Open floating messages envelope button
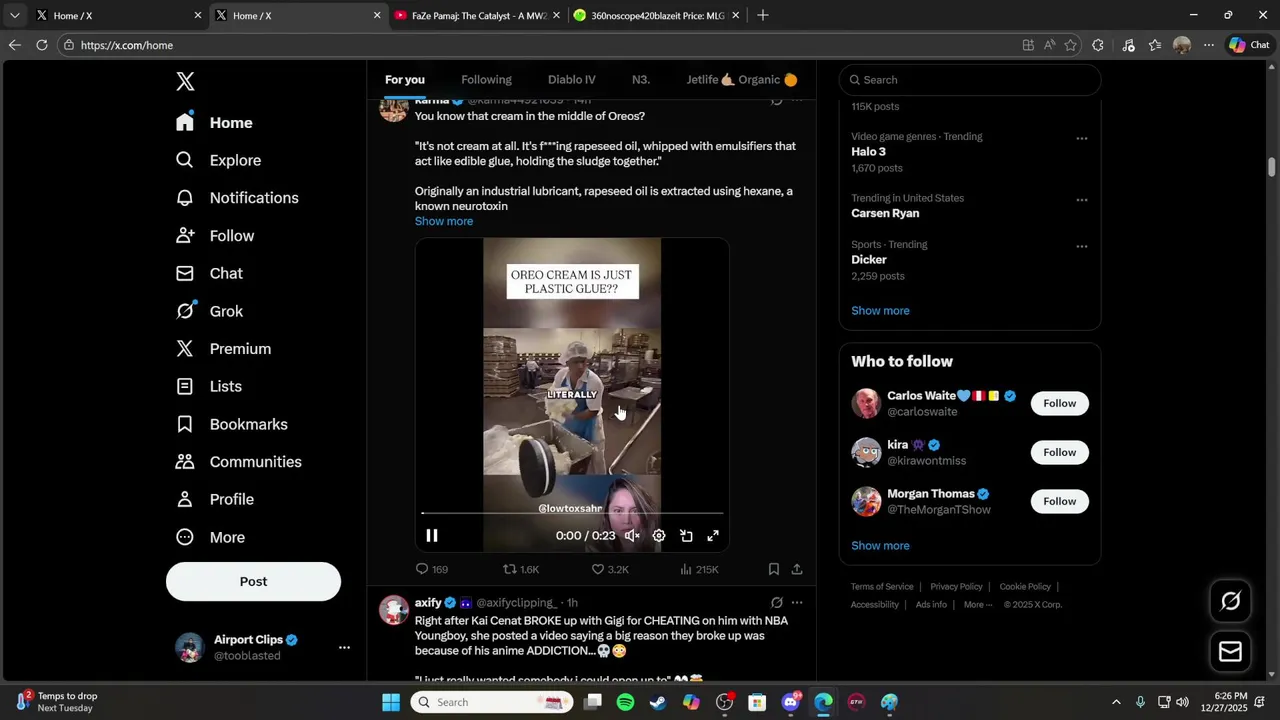1280x720 pixels. (x=1231, y=652)
